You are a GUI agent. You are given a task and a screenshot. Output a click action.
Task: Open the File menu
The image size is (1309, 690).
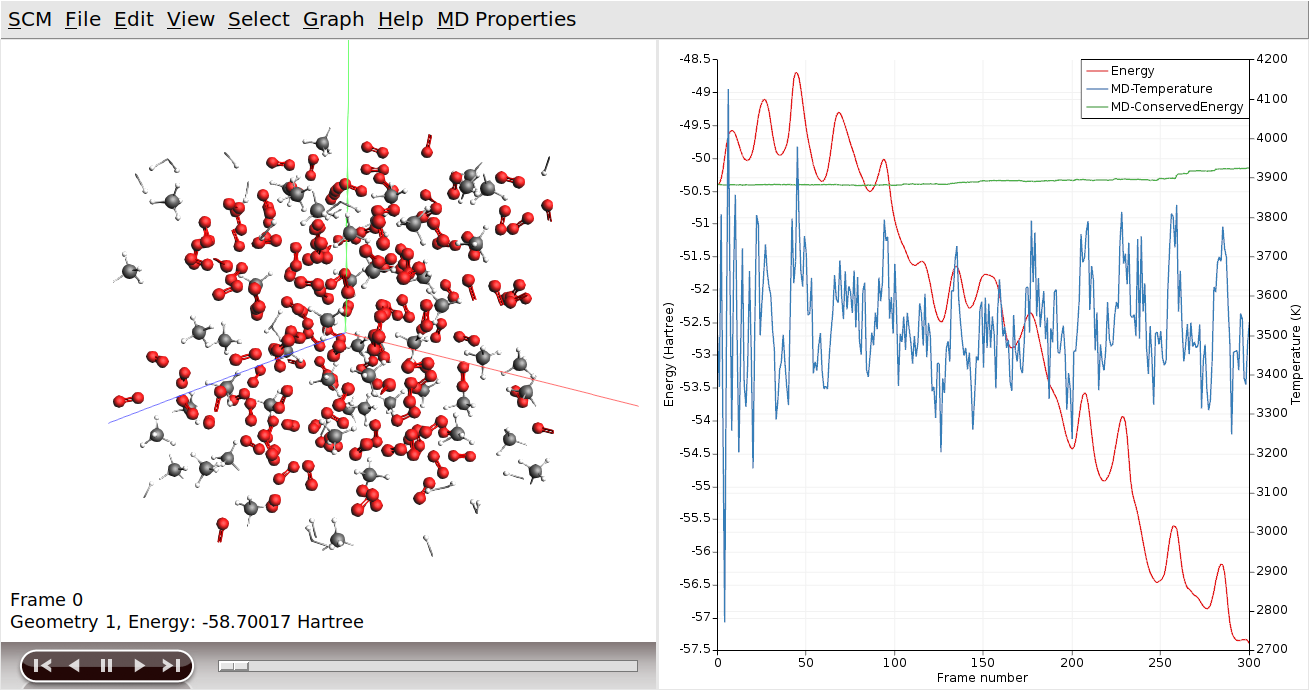82,18
